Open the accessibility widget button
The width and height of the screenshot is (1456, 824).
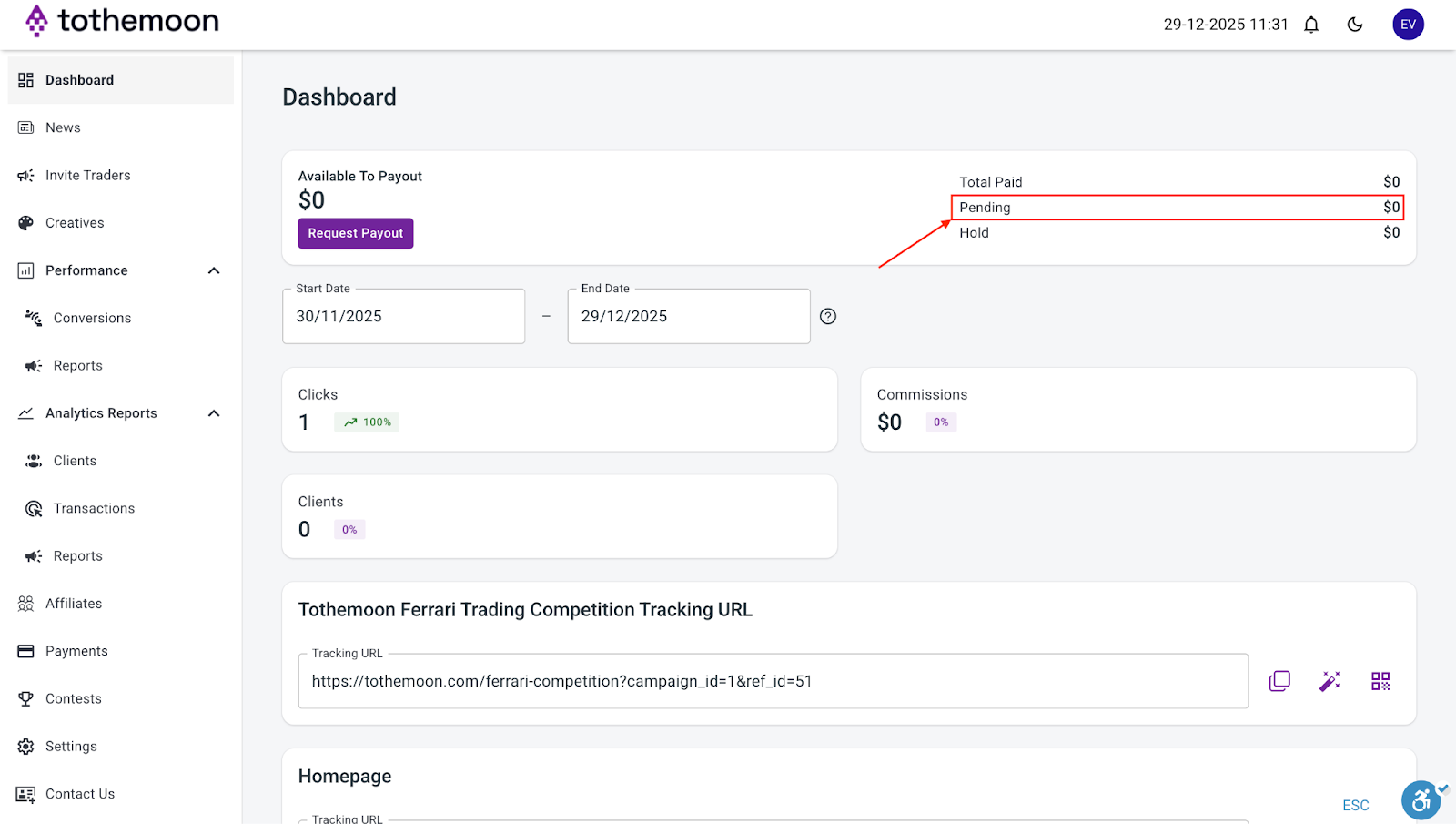tap(1422, 800)
